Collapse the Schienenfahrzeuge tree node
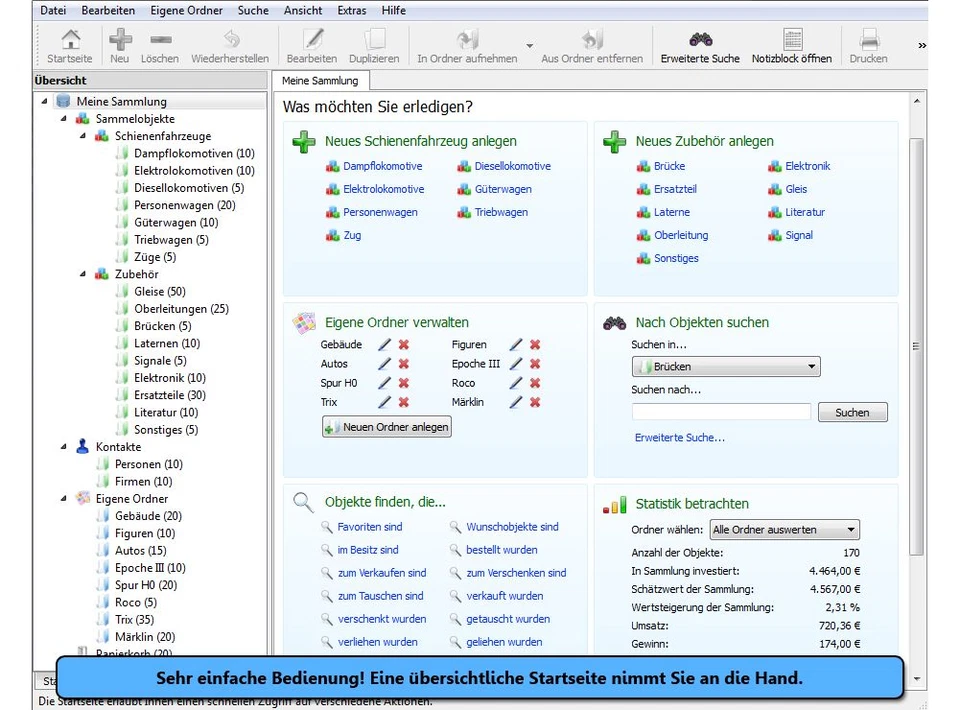Screen dimensions: 960x710 coord(83,136)
